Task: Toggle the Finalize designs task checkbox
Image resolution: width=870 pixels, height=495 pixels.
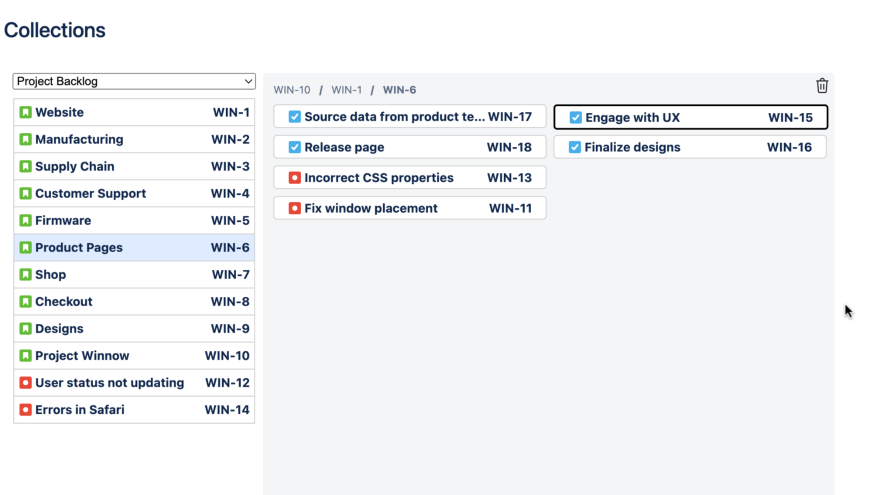Action: tap(575, 148)
